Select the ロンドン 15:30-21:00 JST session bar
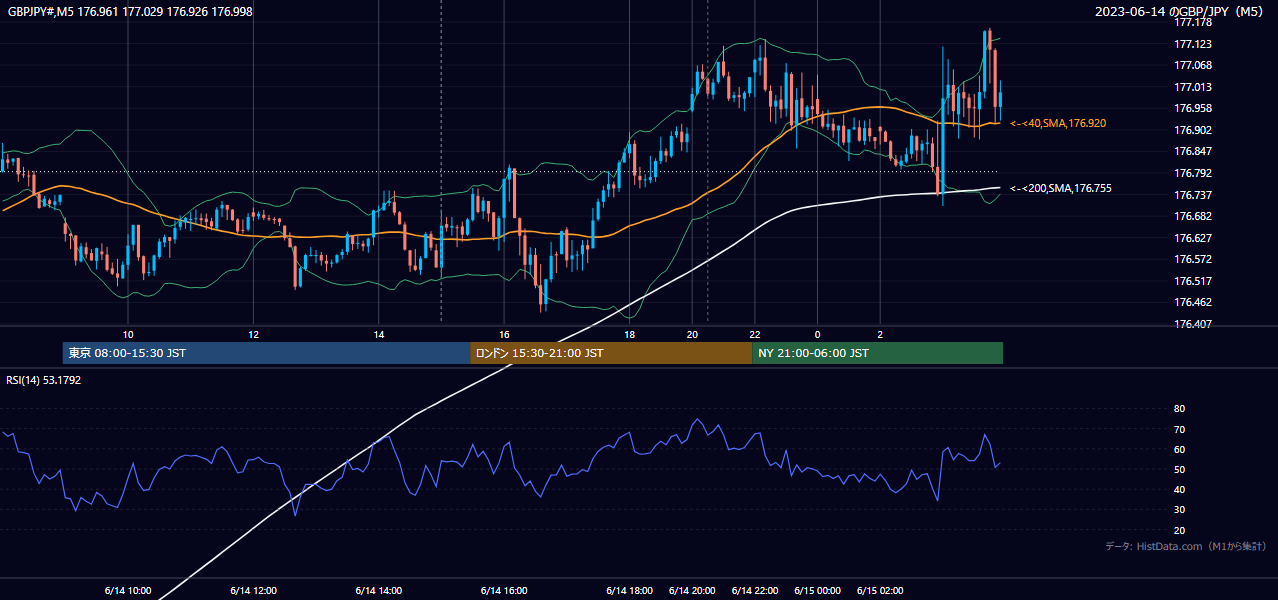Screen dimensions: 1278x600 [611, 353]
